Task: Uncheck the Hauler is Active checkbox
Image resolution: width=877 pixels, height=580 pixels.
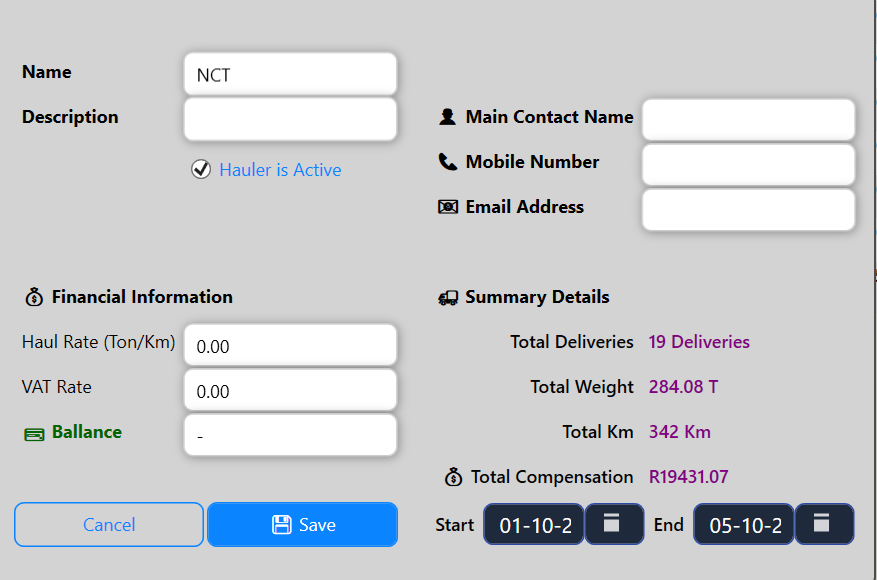Action: coord(201,169)
